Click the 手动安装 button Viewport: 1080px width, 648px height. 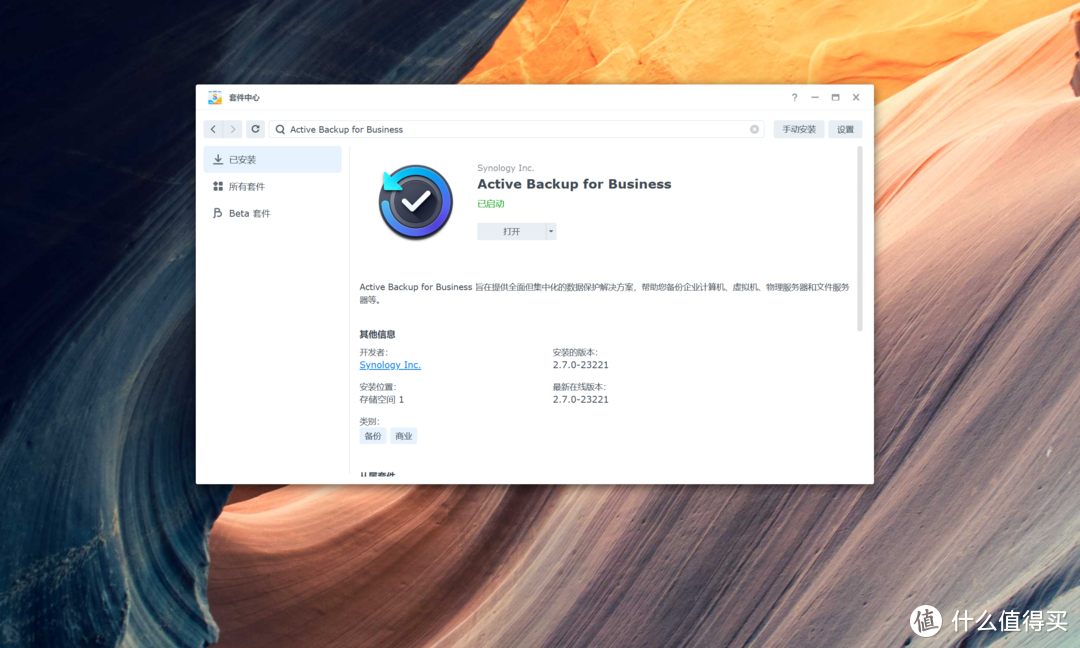[x=798, y=129]
